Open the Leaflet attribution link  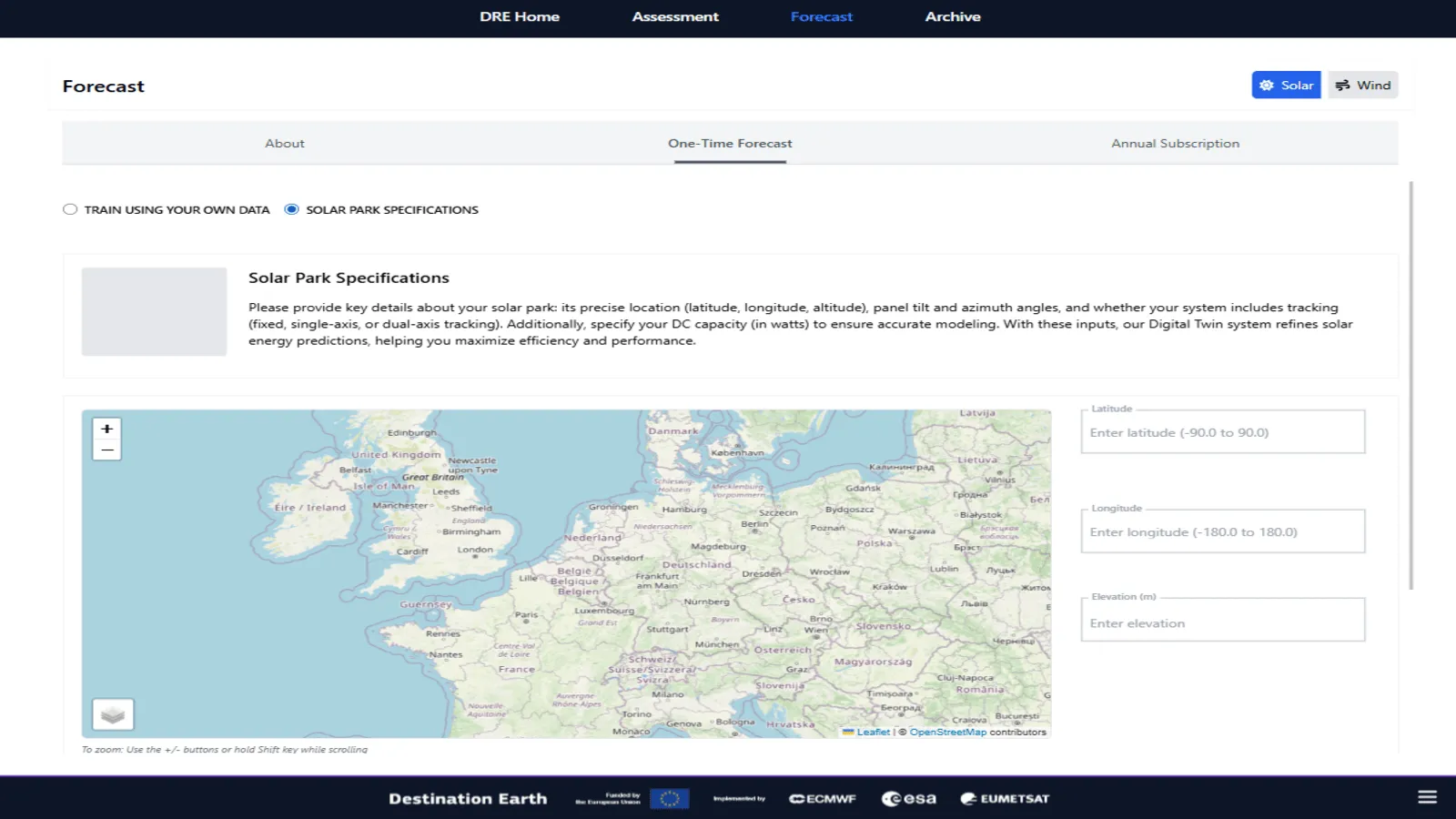point(873,732)
